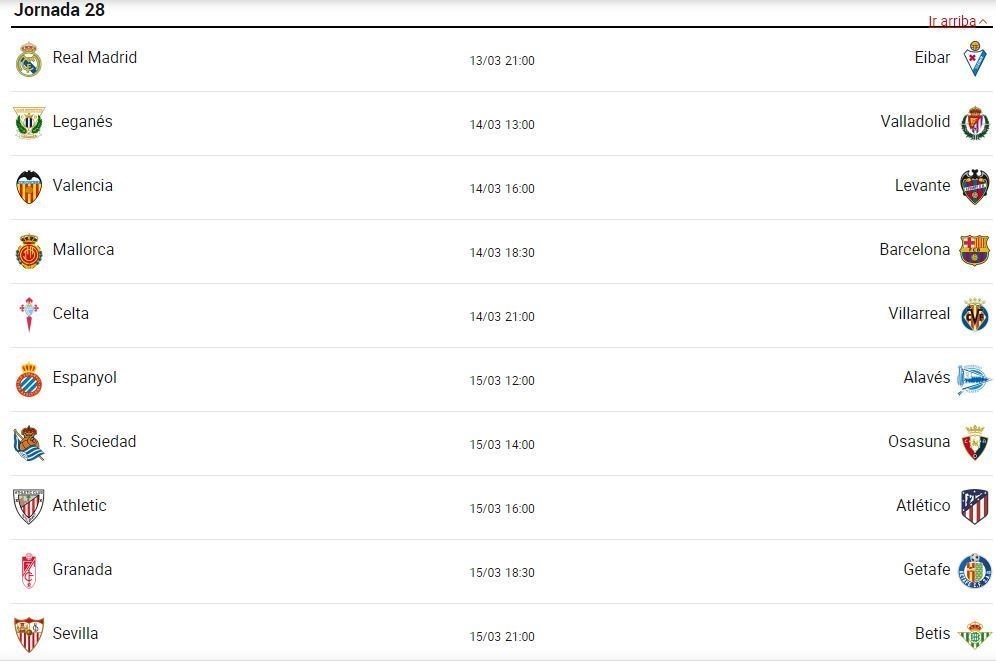Screen dimensions: 996x663
Task: Click the Real Sociedad crest
Action: [29, 443]
